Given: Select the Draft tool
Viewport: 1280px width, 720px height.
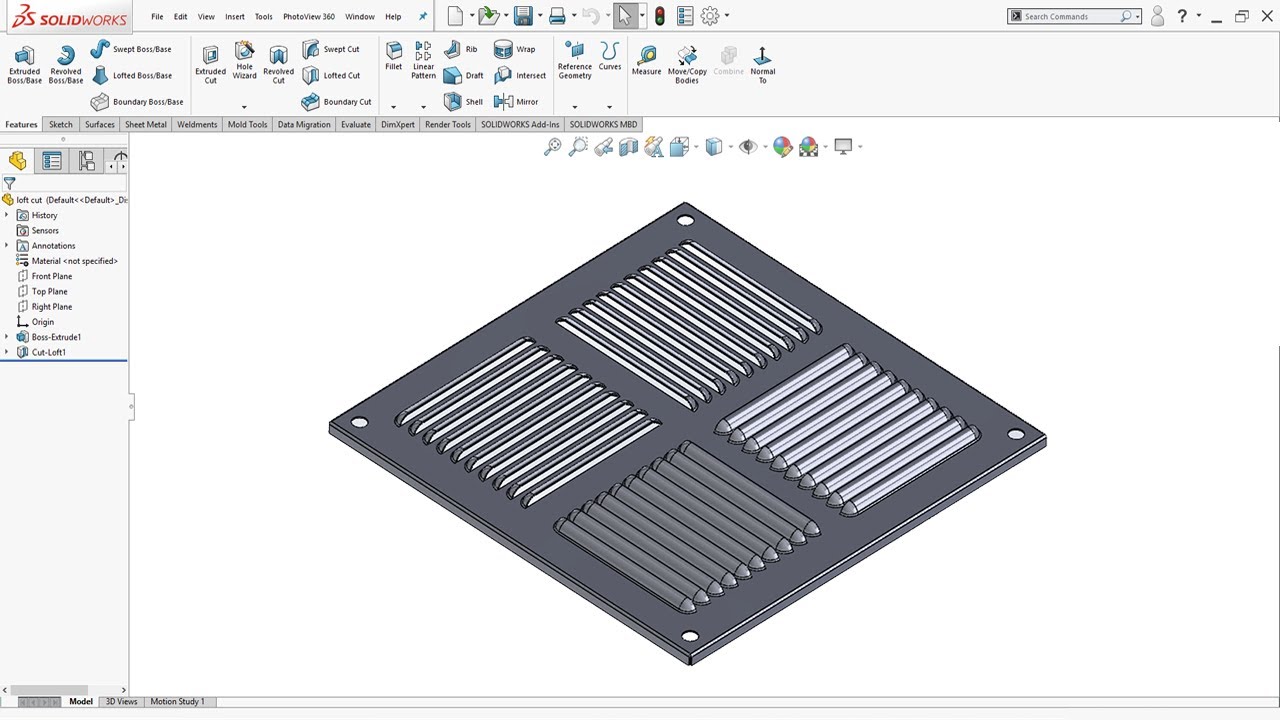Looking at the screenshot, I should coord(463,75).
